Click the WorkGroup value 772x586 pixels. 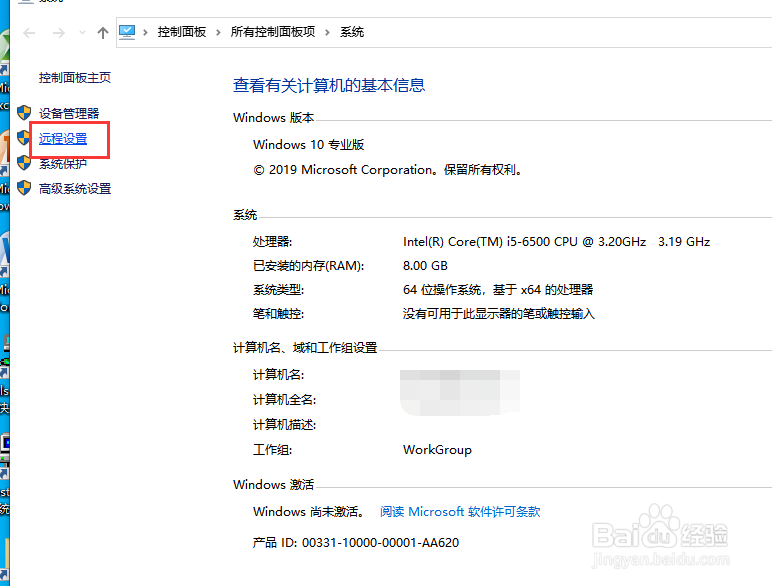[x=437, y=450]
